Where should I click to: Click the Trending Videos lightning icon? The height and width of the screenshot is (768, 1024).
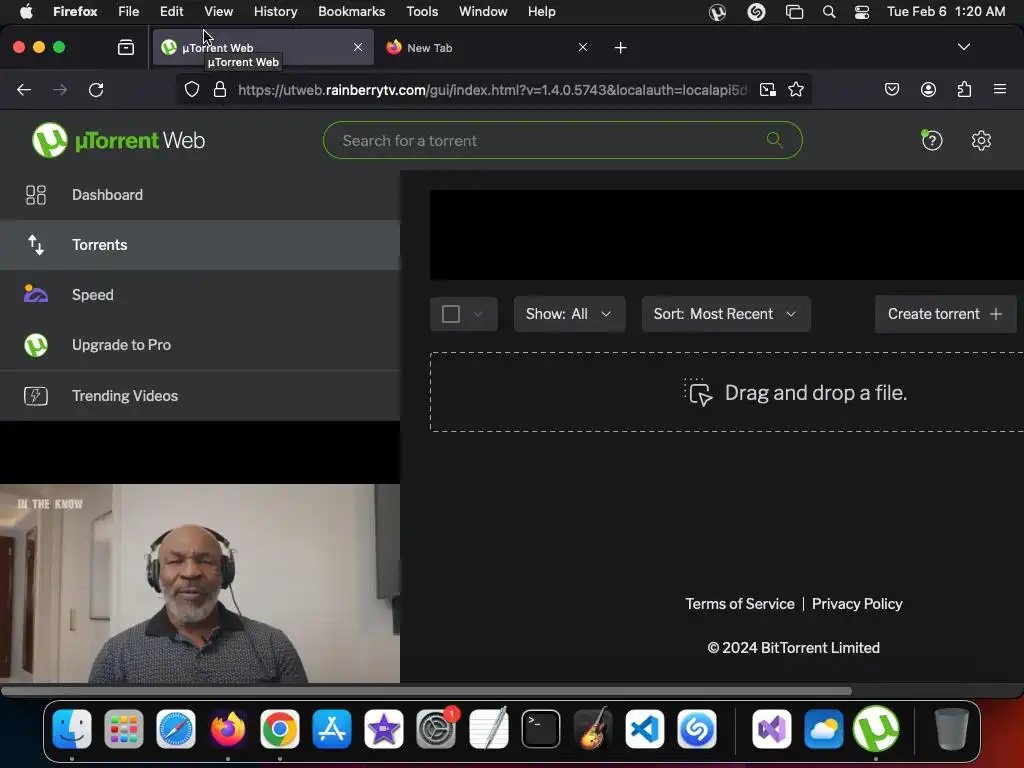[36, 396]
